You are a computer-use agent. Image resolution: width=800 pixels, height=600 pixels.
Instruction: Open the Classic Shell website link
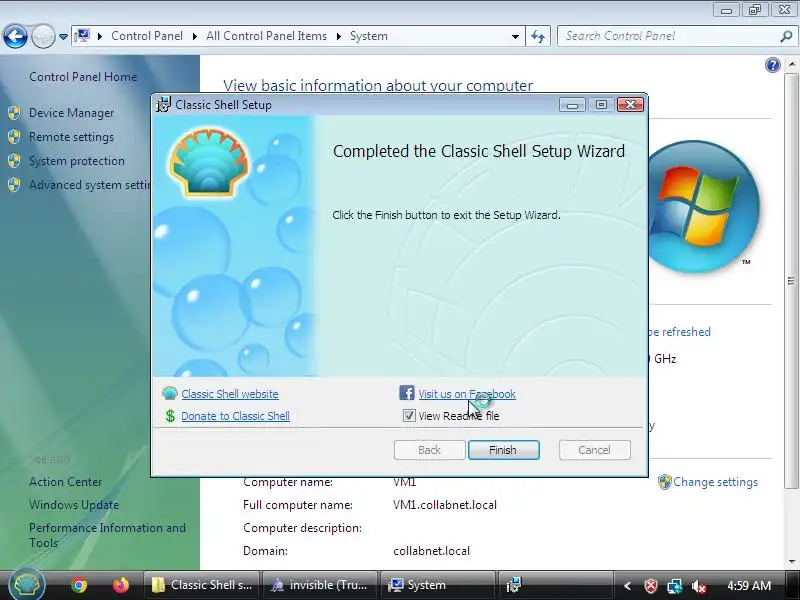(x=230, y=394)
